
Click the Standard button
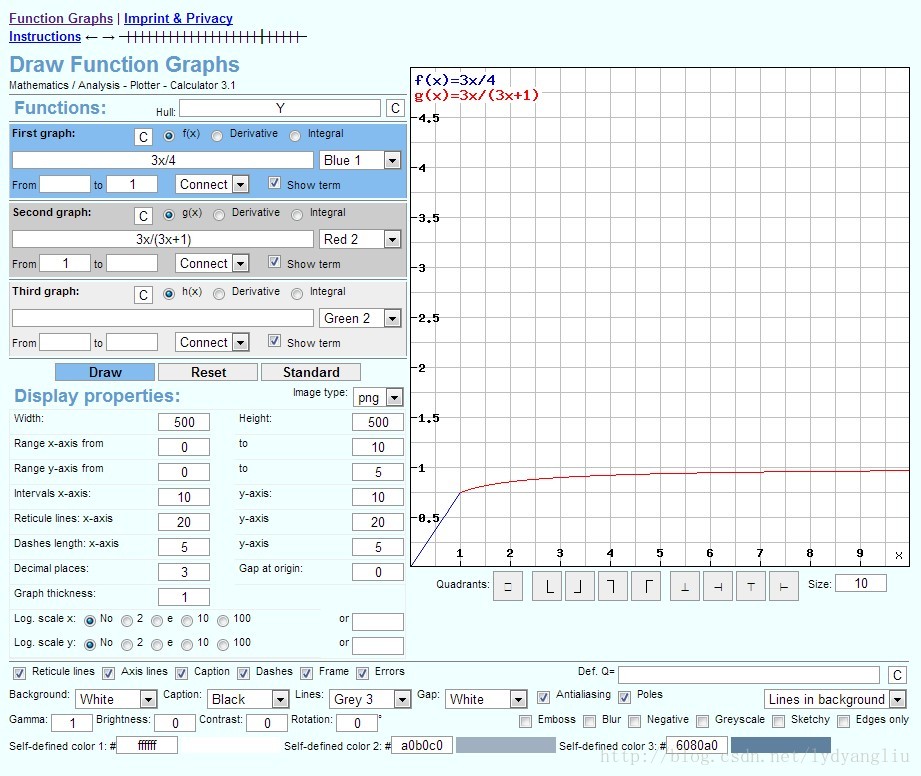click(311, 372)
